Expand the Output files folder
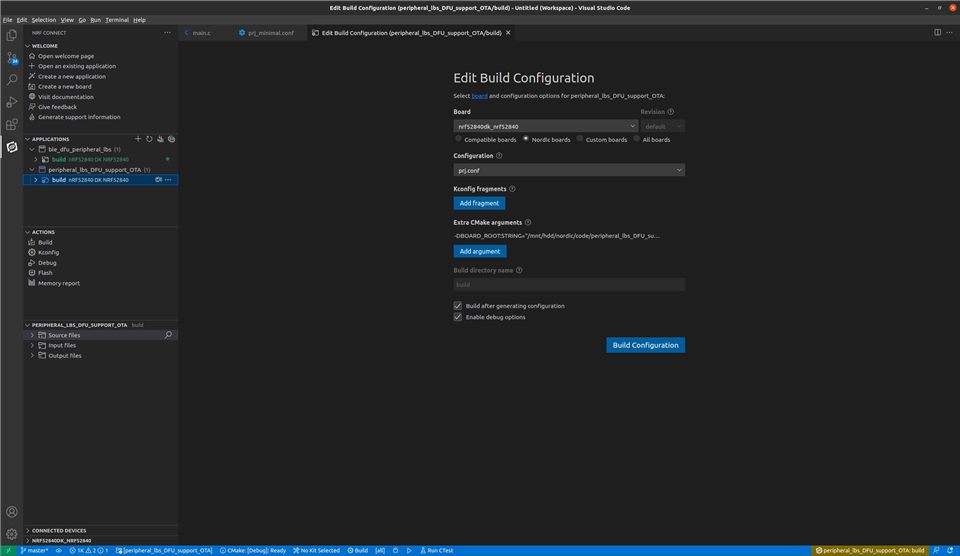Screen dimensions: 960x556 pos(32,356)
